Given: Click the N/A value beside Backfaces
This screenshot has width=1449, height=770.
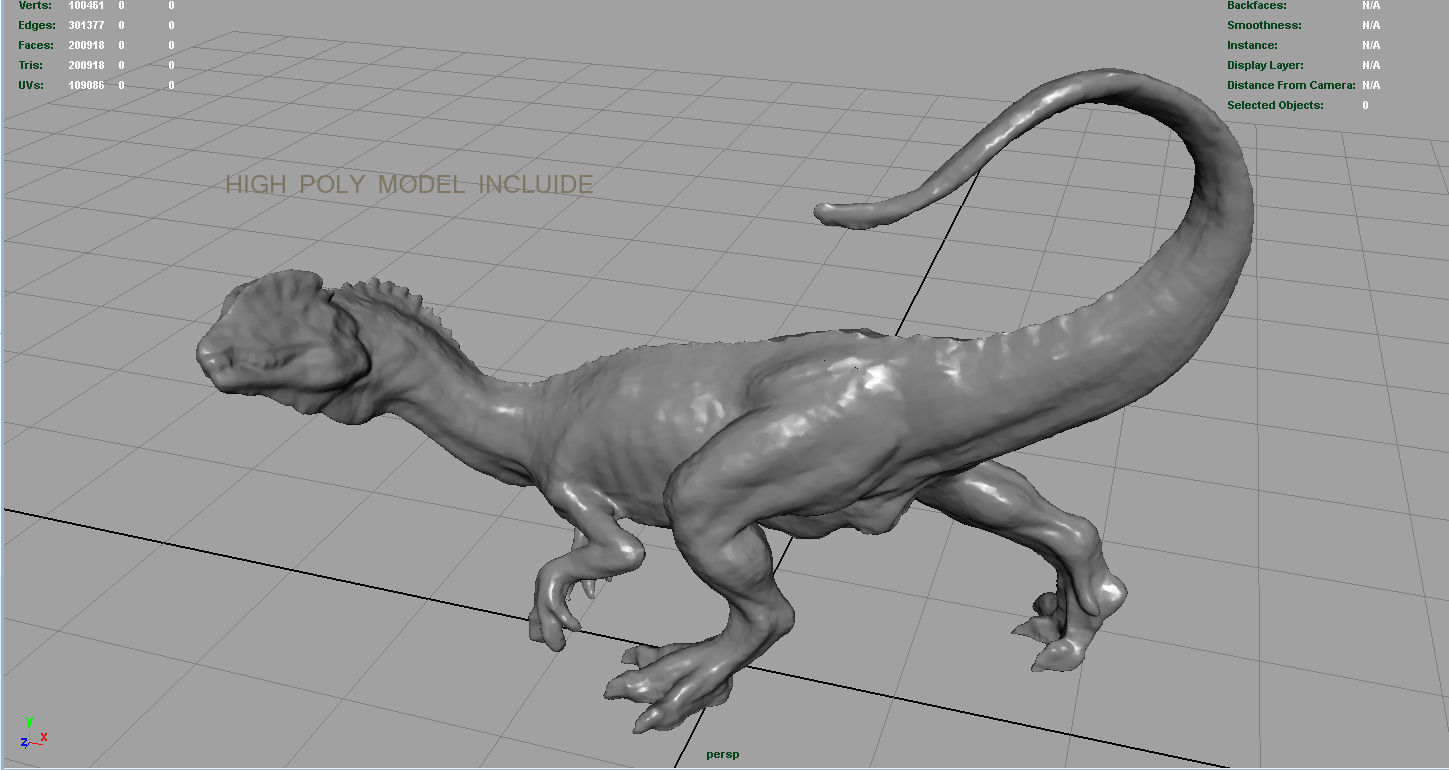Looking at the screenshot, I should 1371,5.
